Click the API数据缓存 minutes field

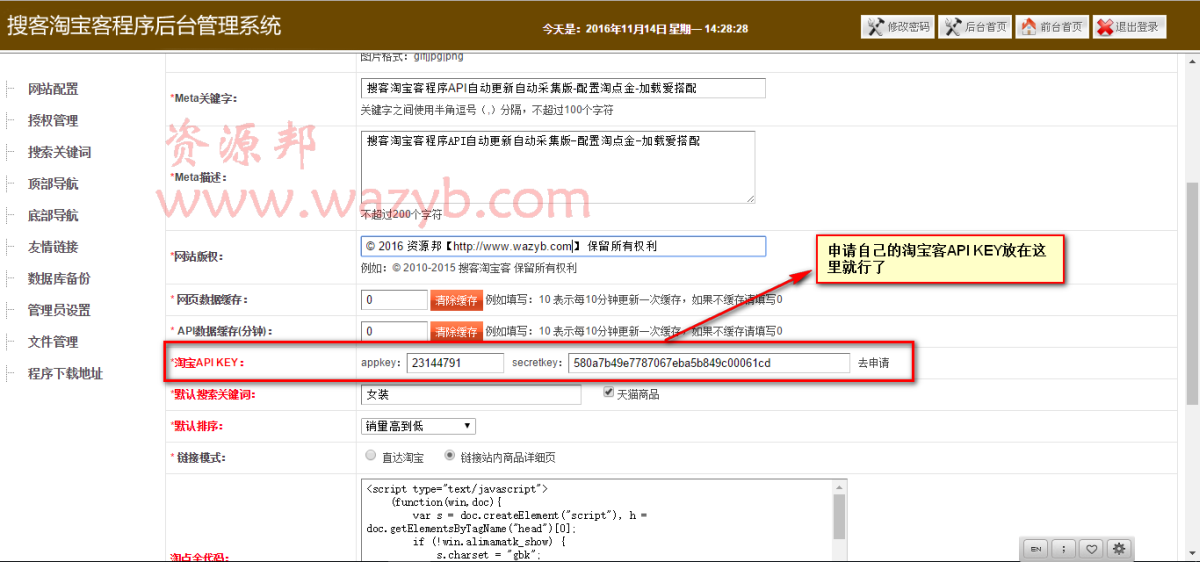point(394,331)
